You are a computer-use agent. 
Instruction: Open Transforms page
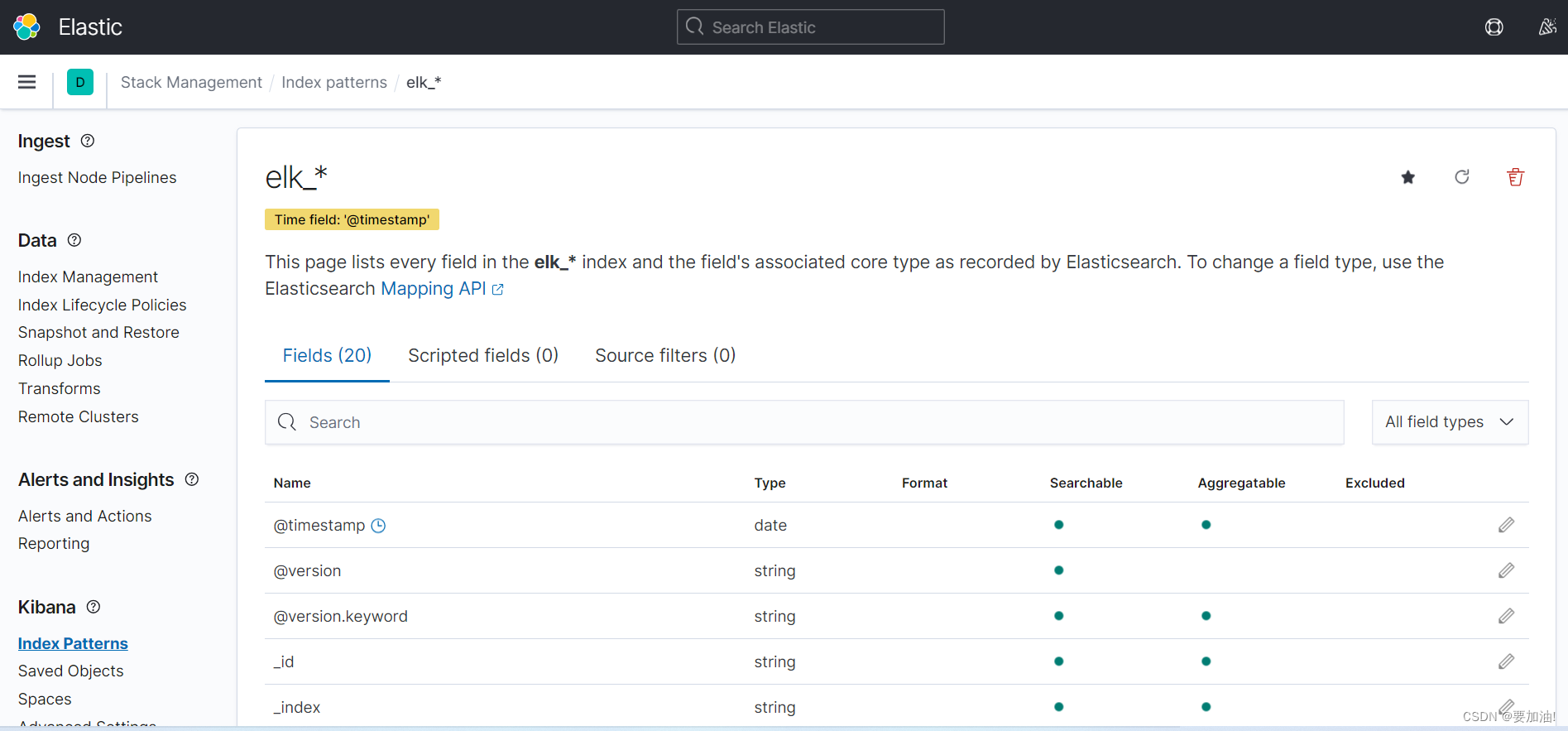point(60,388)
